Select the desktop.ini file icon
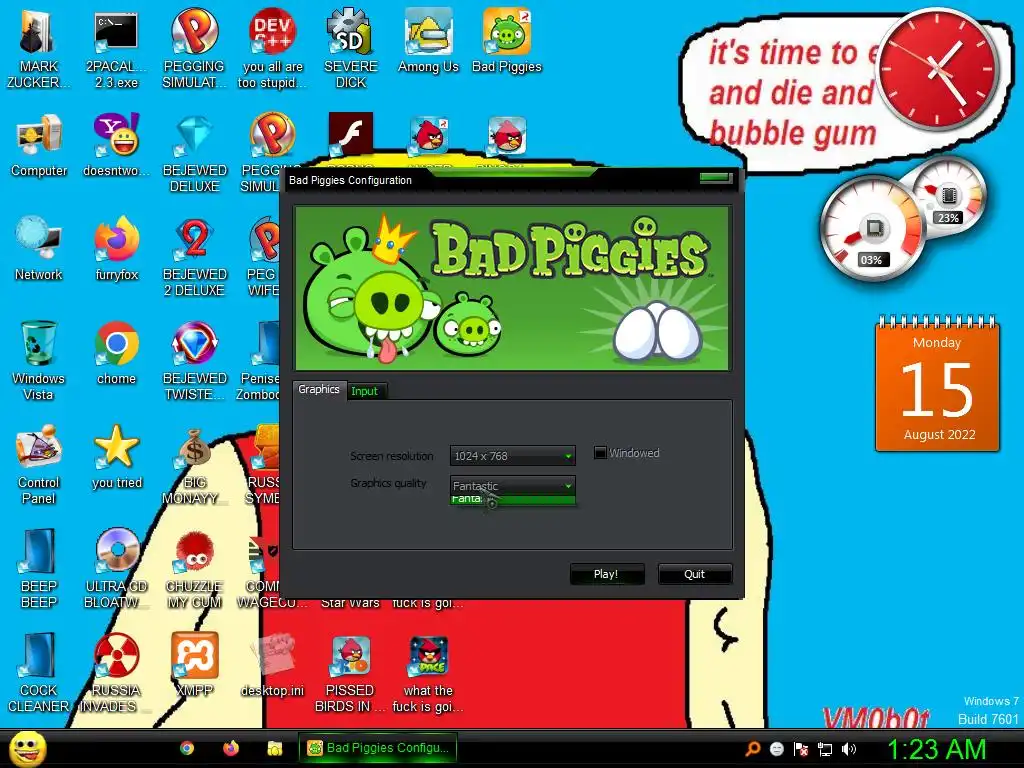Image resolution: width=1024 pixels, height=768 pixels. [x=272, y=665]
